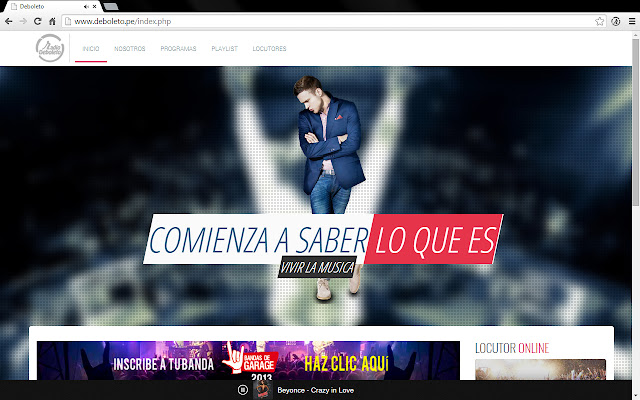
Task: Click the browser back arrow
Action: coord(9,21)
